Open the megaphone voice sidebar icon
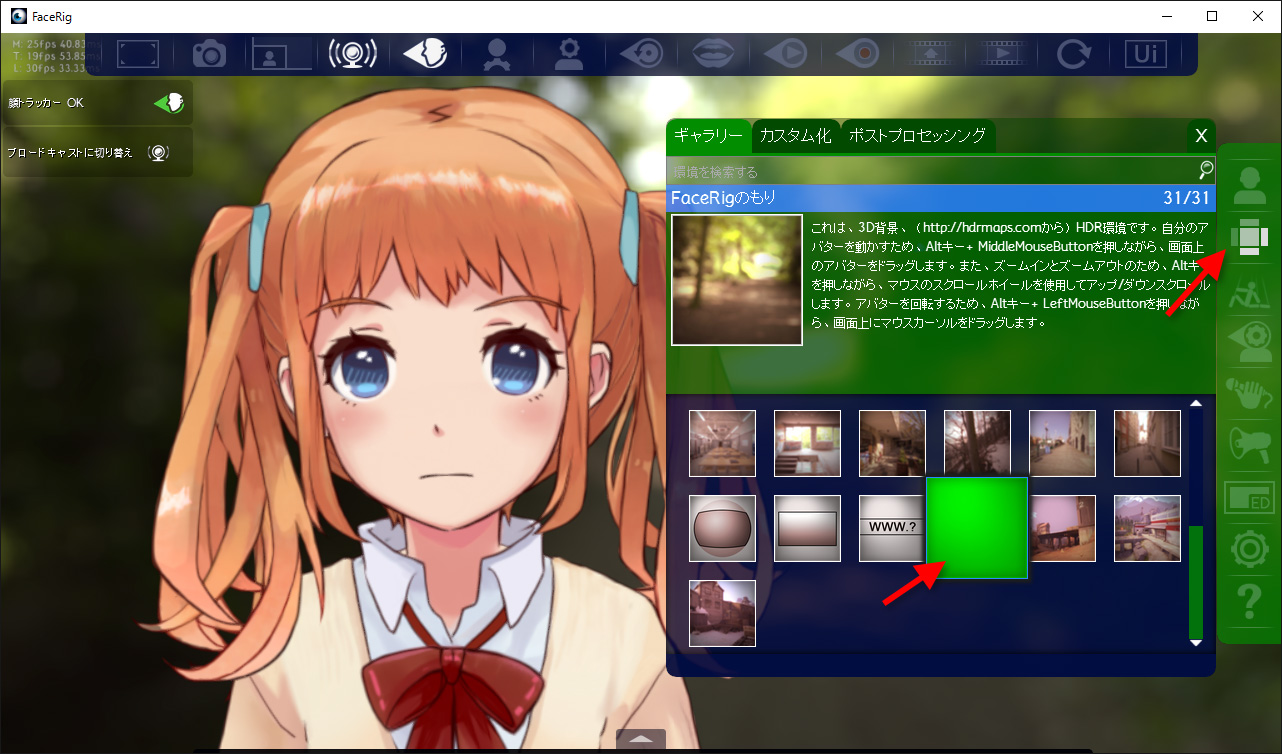The image size is (1282, 754). [x=1249, y=445]
